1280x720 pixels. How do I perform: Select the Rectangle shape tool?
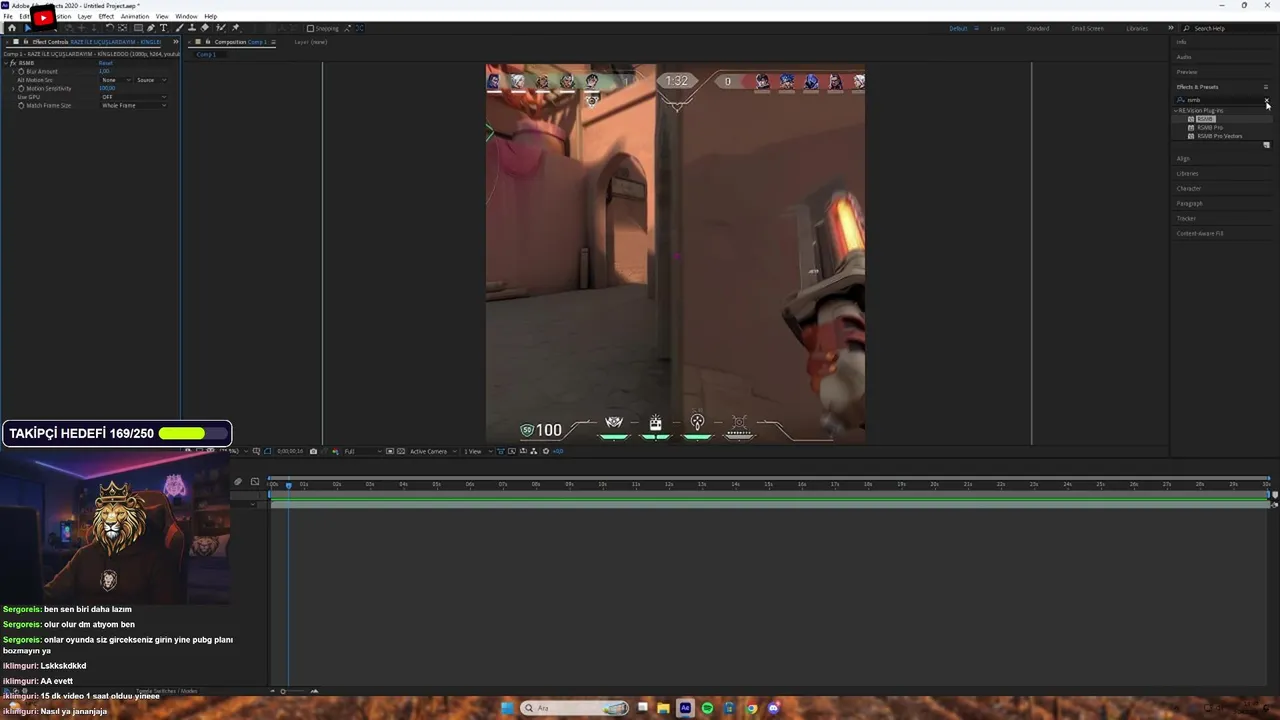click(x=138, y=28)
